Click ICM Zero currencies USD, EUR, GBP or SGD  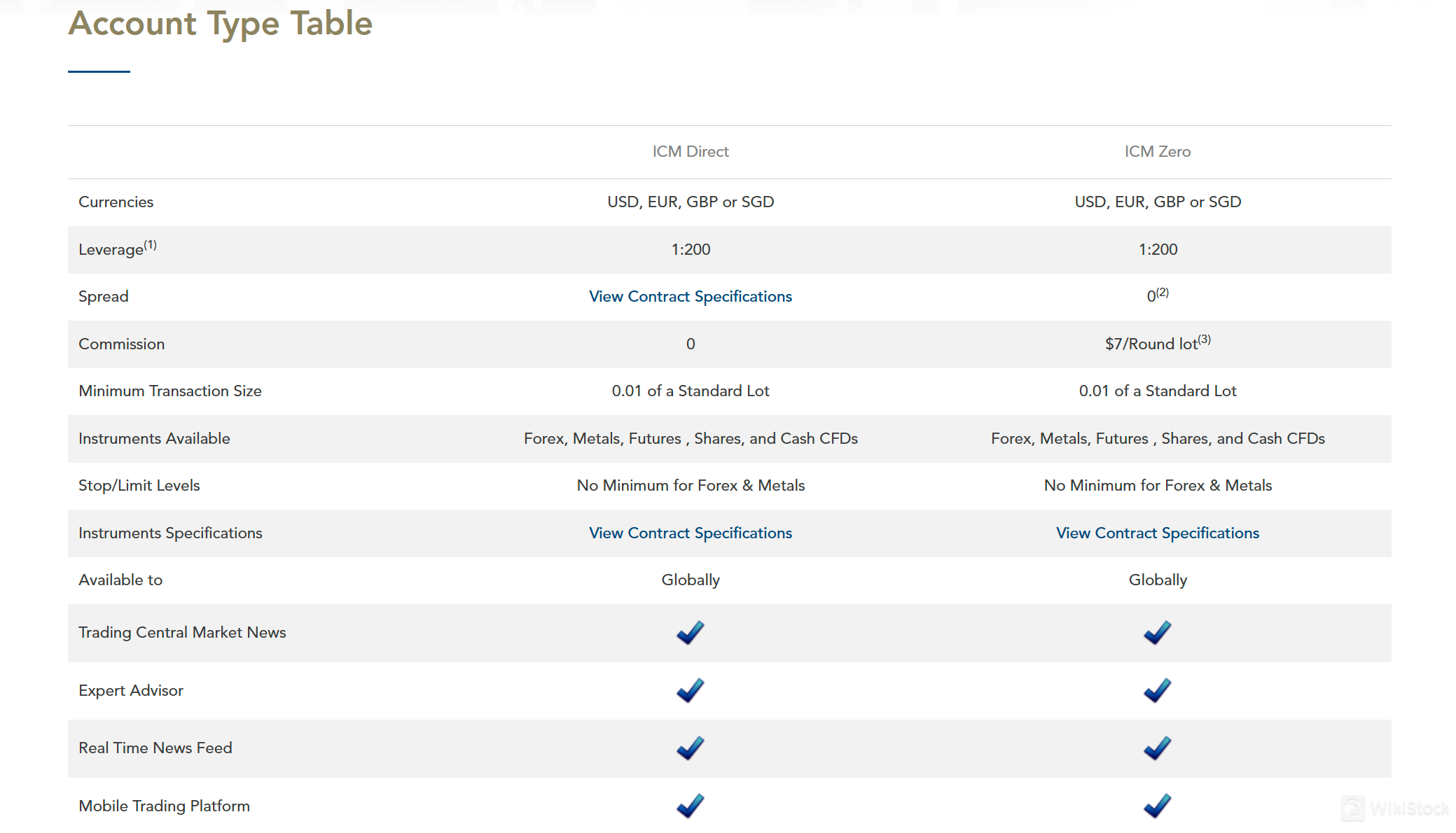click(1158, 202)
